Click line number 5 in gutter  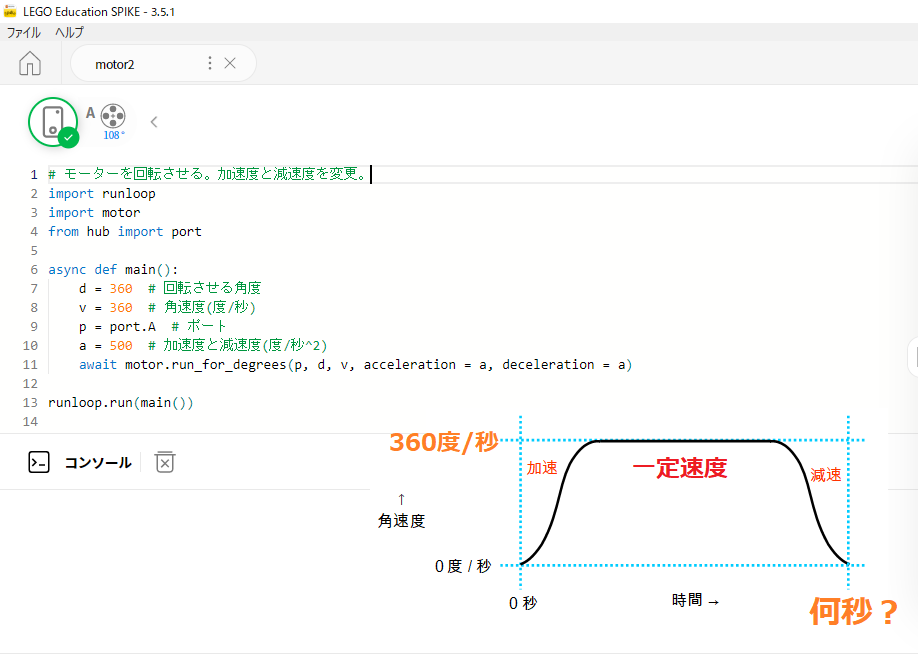click(x=34, y=251)
